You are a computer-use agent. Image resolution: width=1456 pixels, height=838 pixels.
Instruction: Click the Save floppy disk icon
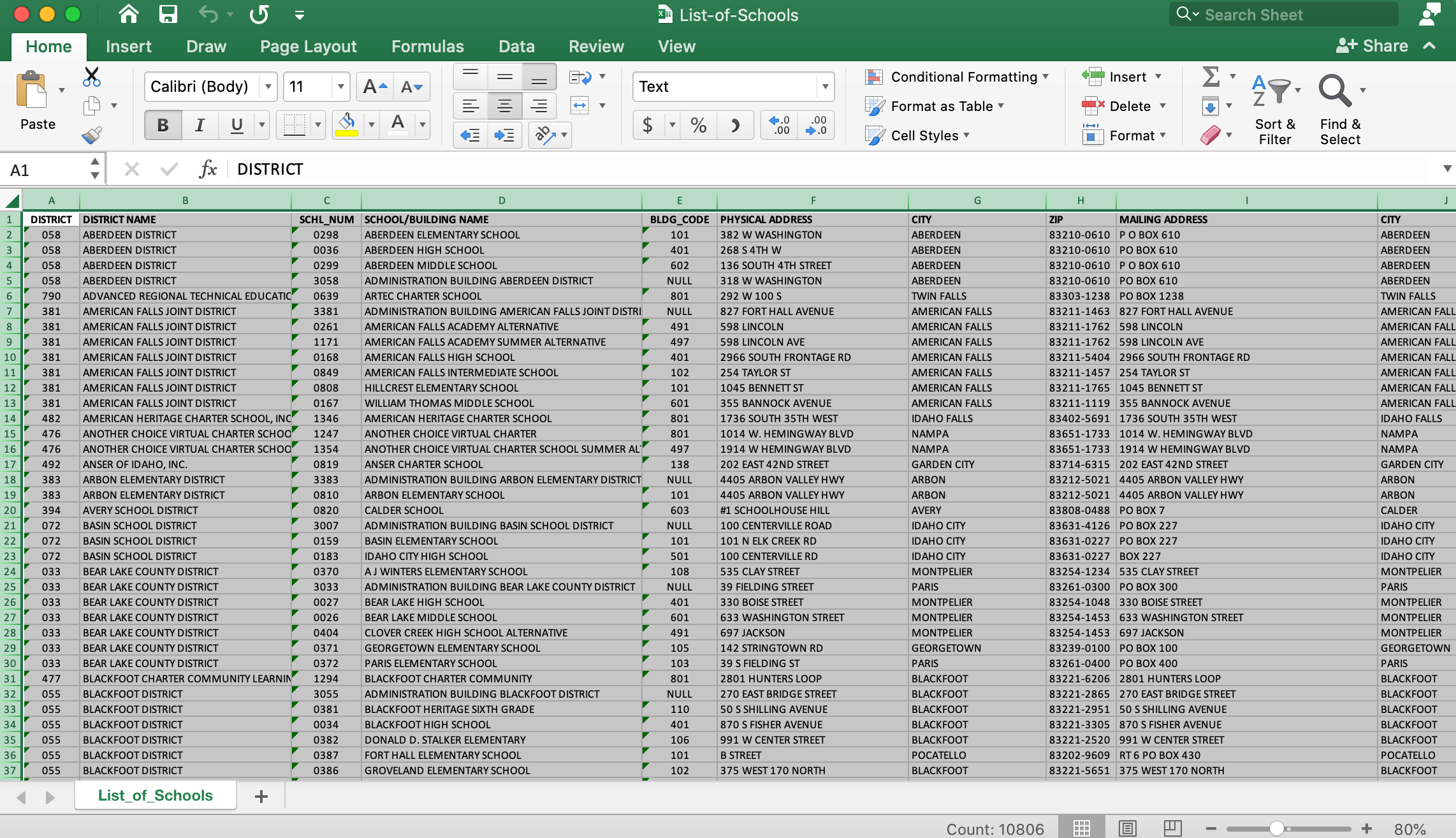(x=168, y=14)
